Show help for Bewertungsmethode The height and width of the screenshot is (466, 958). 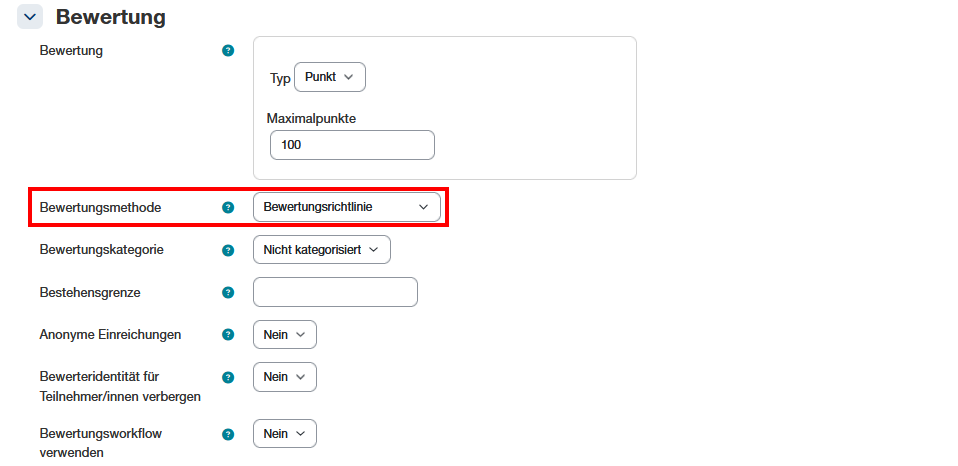pyautogui.click(x=228, y=207)
